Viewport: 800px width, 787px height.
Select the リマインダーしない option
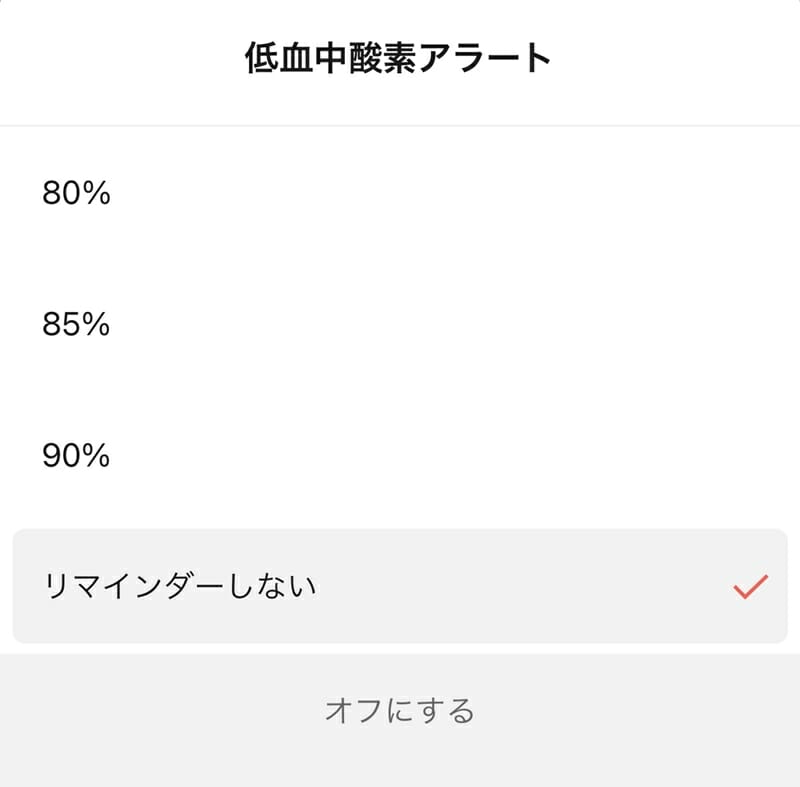[x=180, y=586]
